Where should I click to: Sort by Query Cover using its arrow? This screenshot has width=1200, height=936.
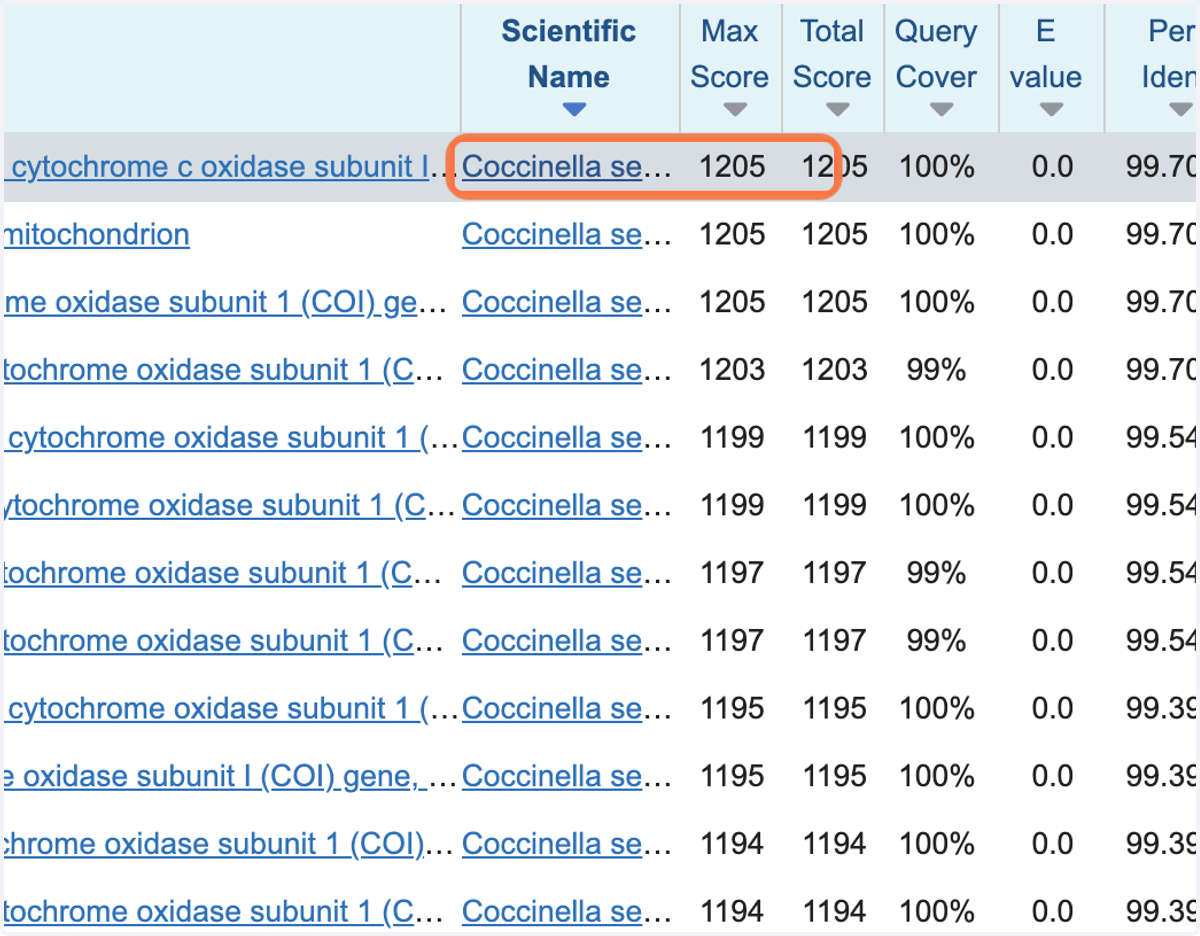[941, 109]
